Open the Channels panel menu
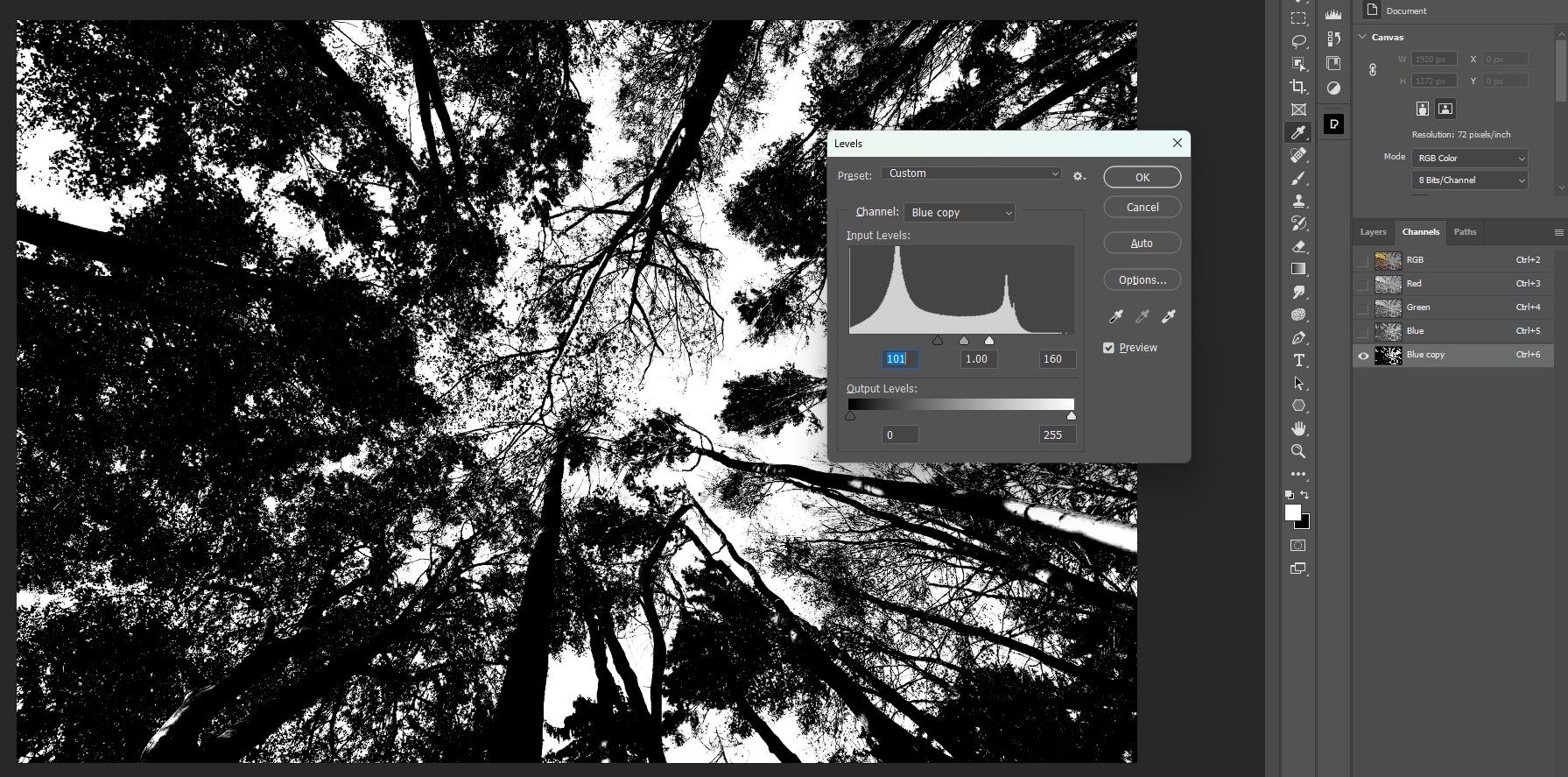The width and height of the screenshot is (1568, 777). click(x=1558, y=232)
